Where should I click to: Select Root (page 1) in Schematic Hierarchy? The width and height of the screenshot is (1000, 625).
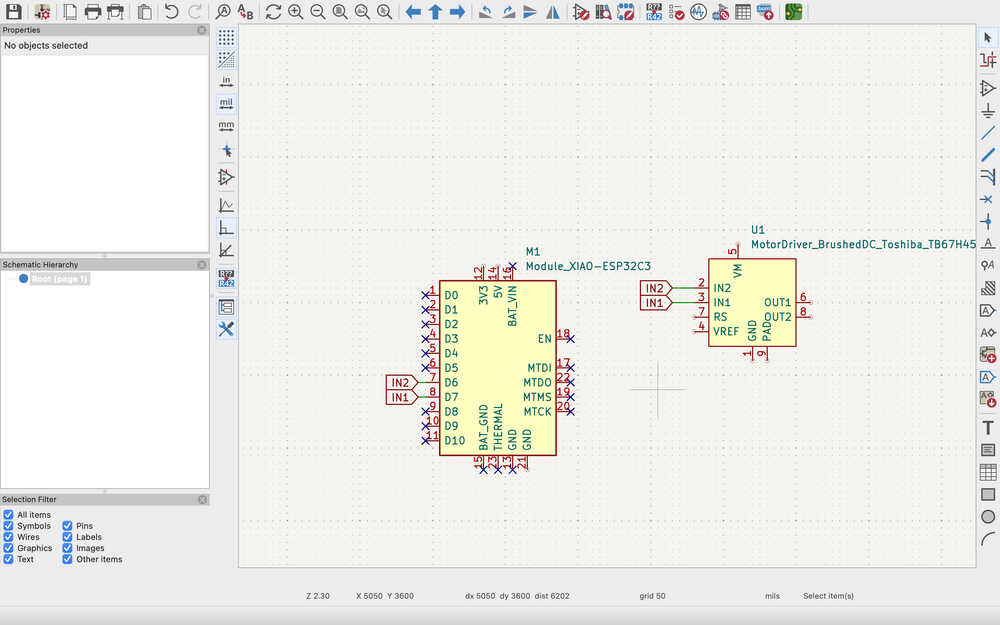(x=59, y=279)
